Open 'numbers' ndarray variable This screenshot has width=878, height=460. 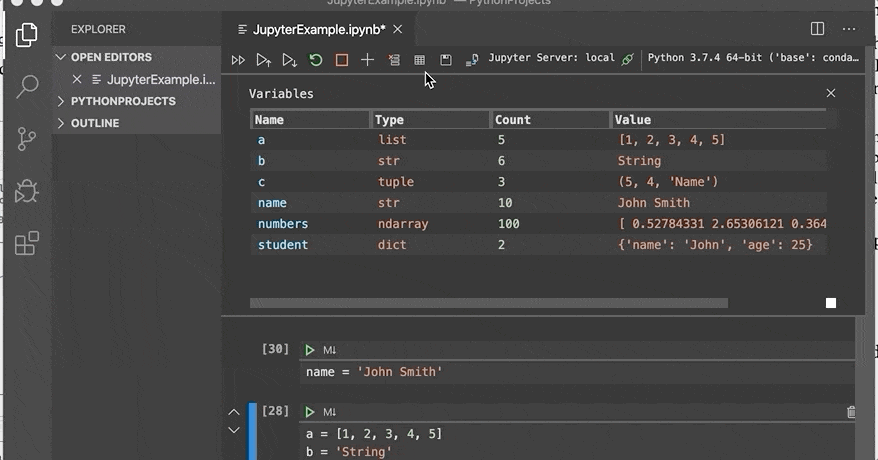point(283,224)
